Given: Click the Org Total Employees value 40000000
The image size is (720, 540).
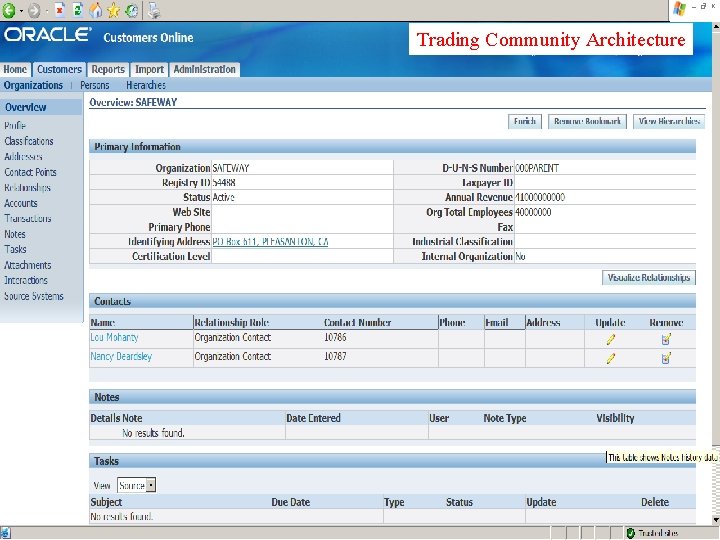Looking at the screenshot, I should pos(533,212).
